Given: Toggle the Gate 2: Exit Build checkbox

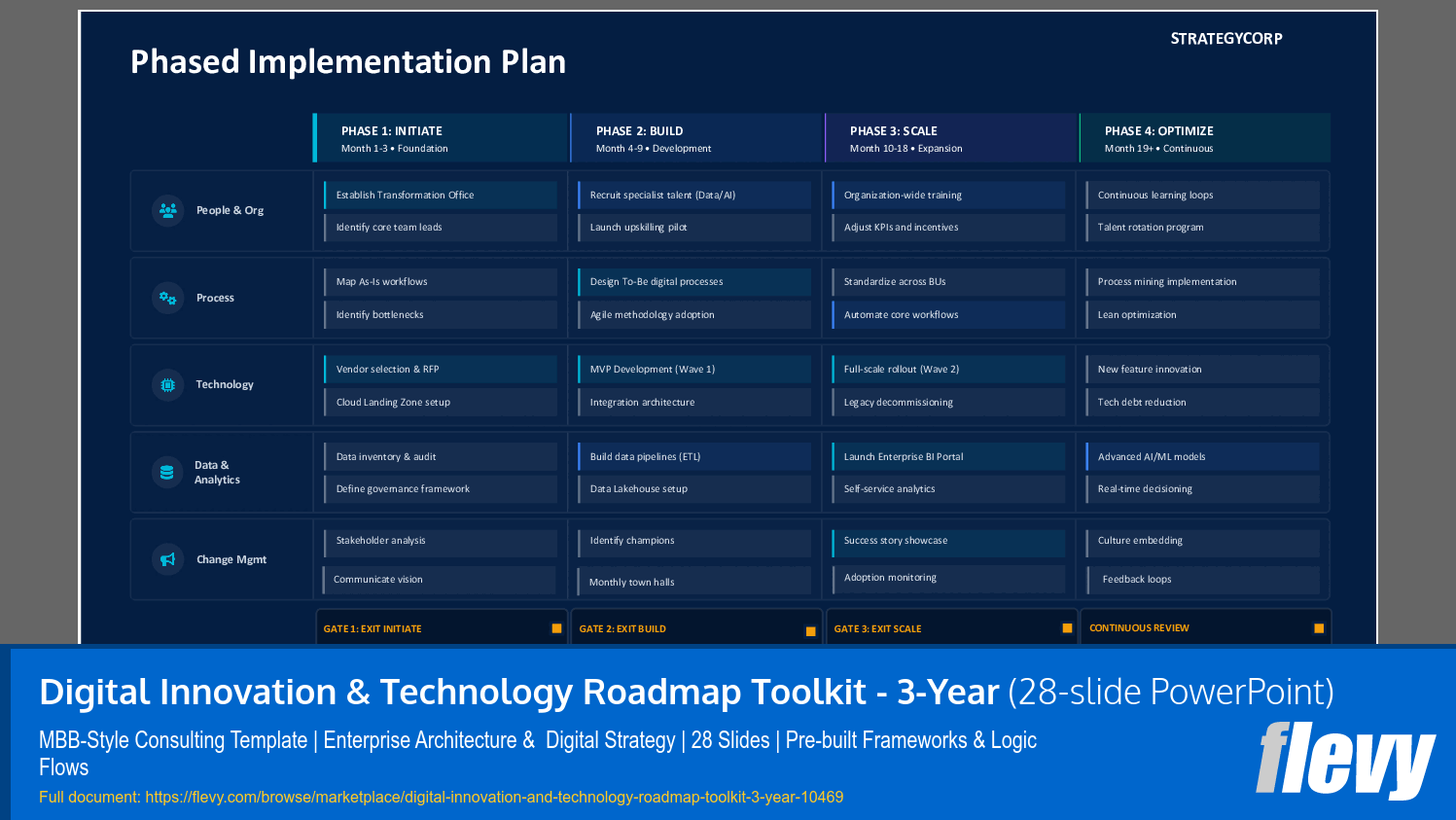Looking at the screenshot, I should point(810,629).
